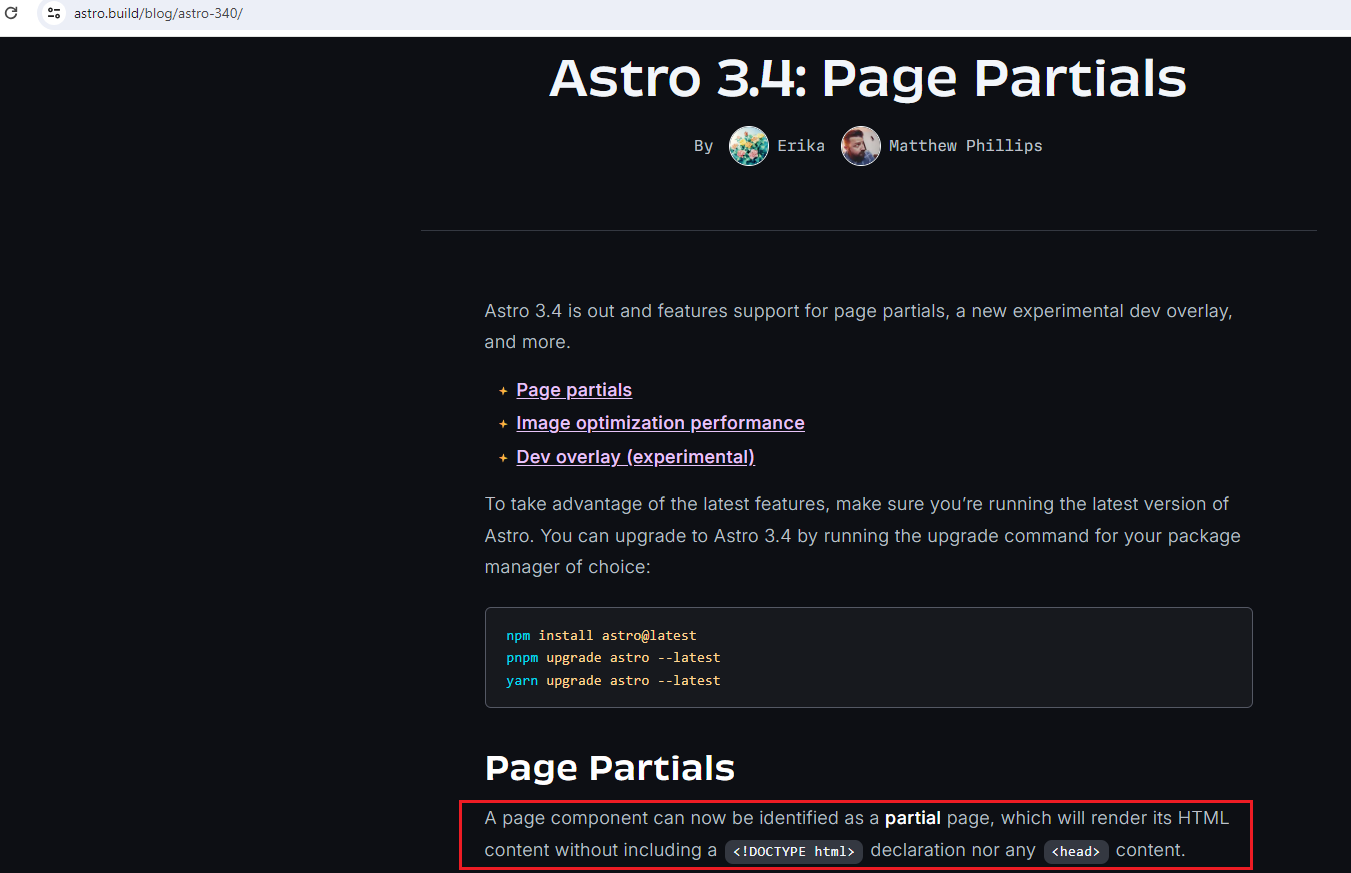
Task: Click the pnpm upgrade astro --latest line
Action: point(613,658)
